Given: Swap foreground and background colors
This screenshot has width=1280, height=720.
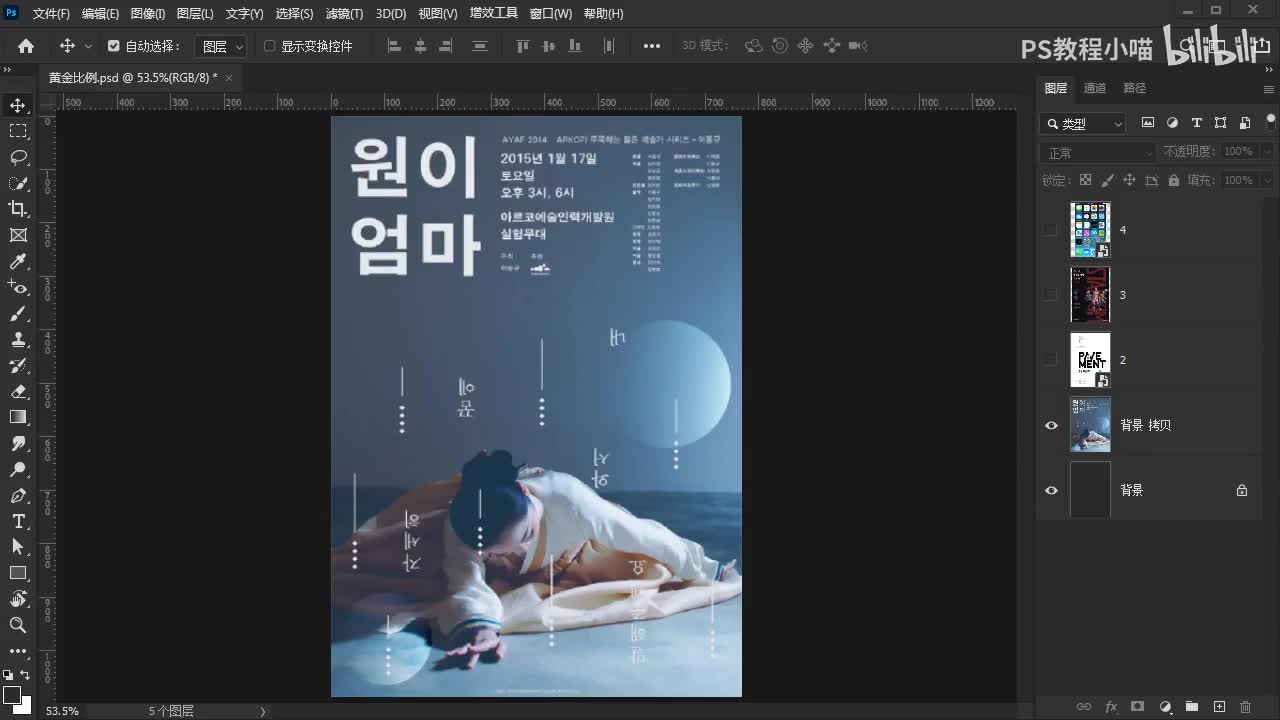Looking at the screenshot, I should [x=26, y=676].
